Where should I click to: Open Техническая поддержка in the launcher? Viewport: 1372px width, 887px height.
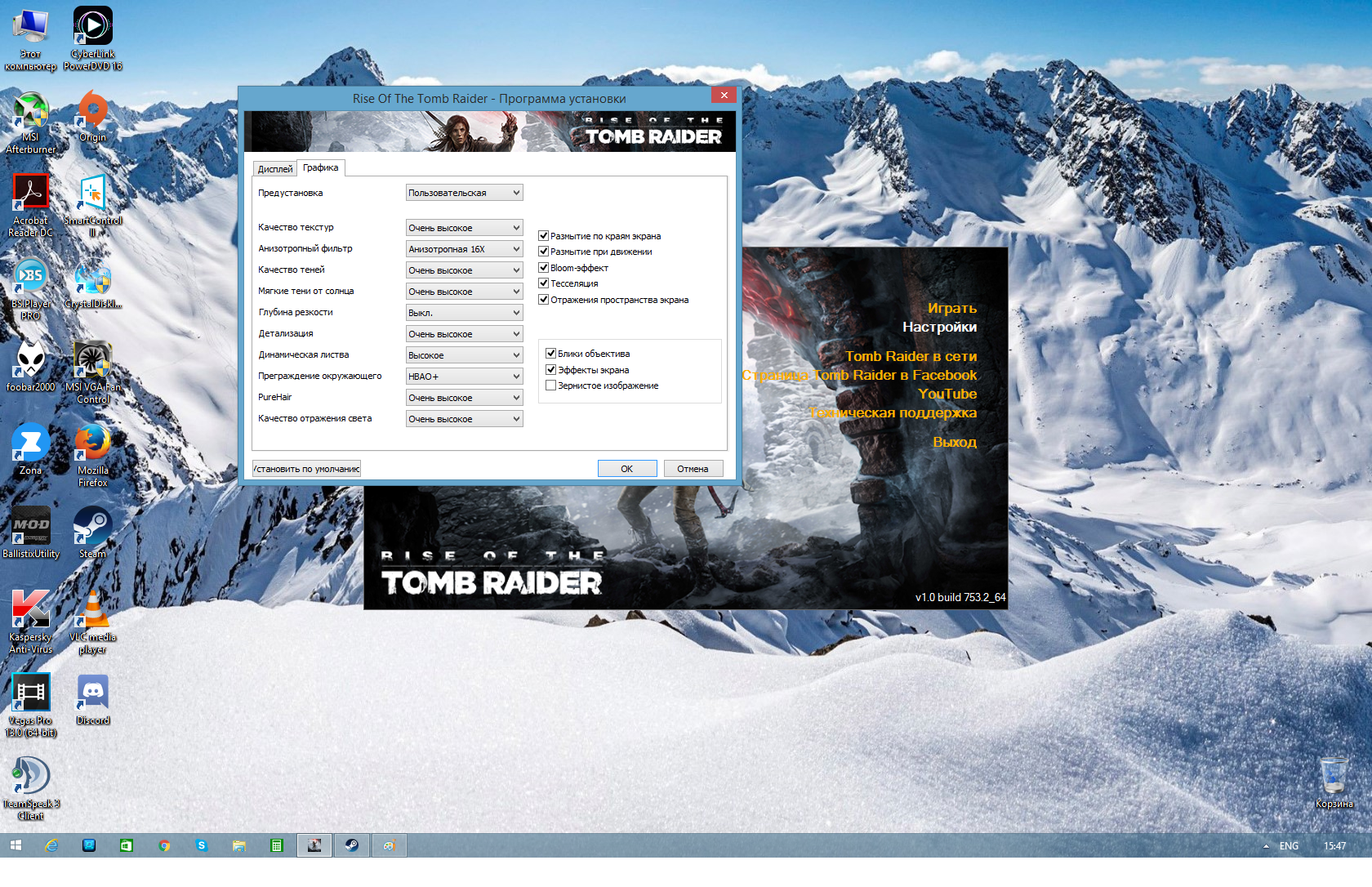click(x=893, y=412)
